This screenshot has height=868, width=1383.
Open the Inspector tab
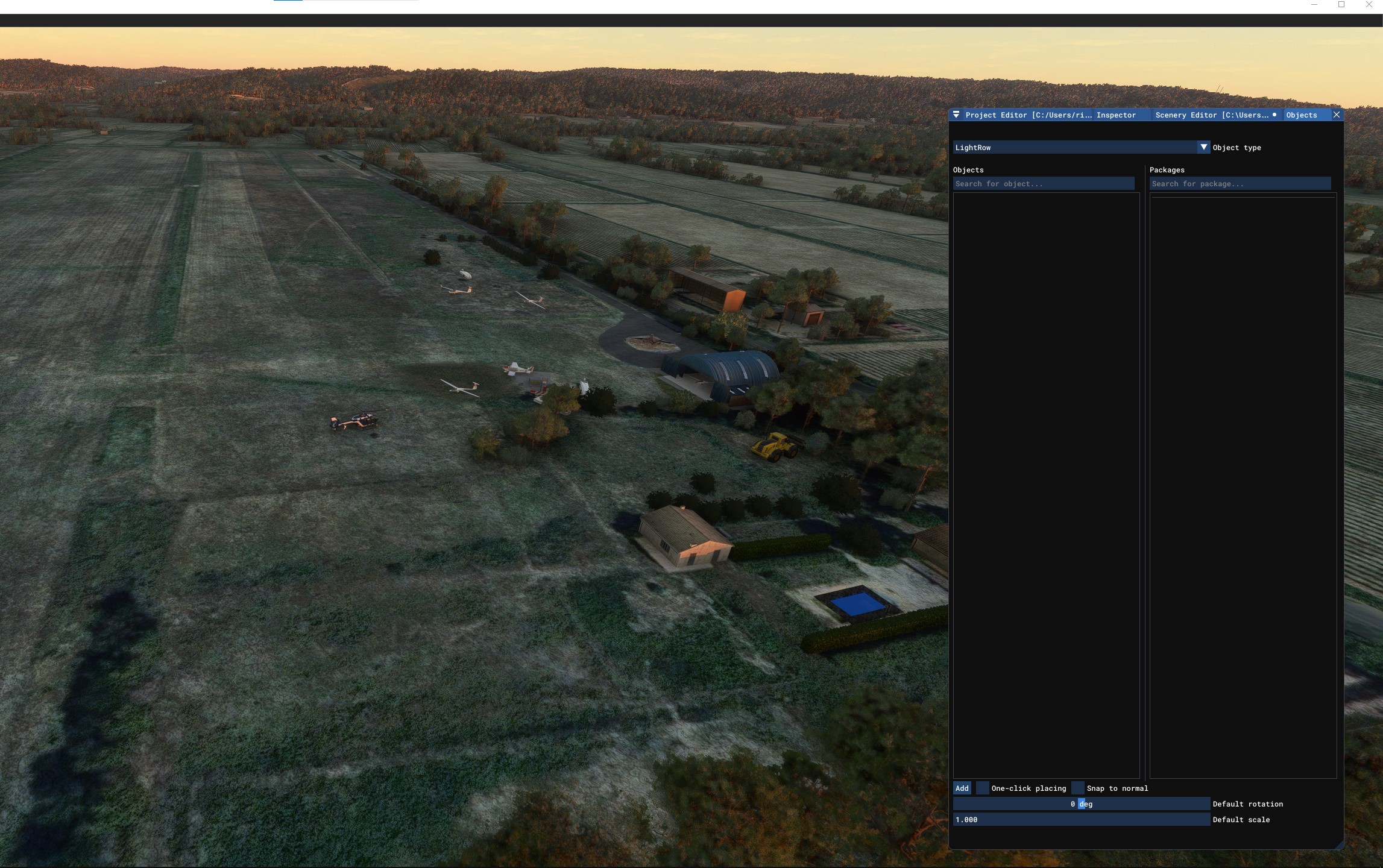point(1116,115)
